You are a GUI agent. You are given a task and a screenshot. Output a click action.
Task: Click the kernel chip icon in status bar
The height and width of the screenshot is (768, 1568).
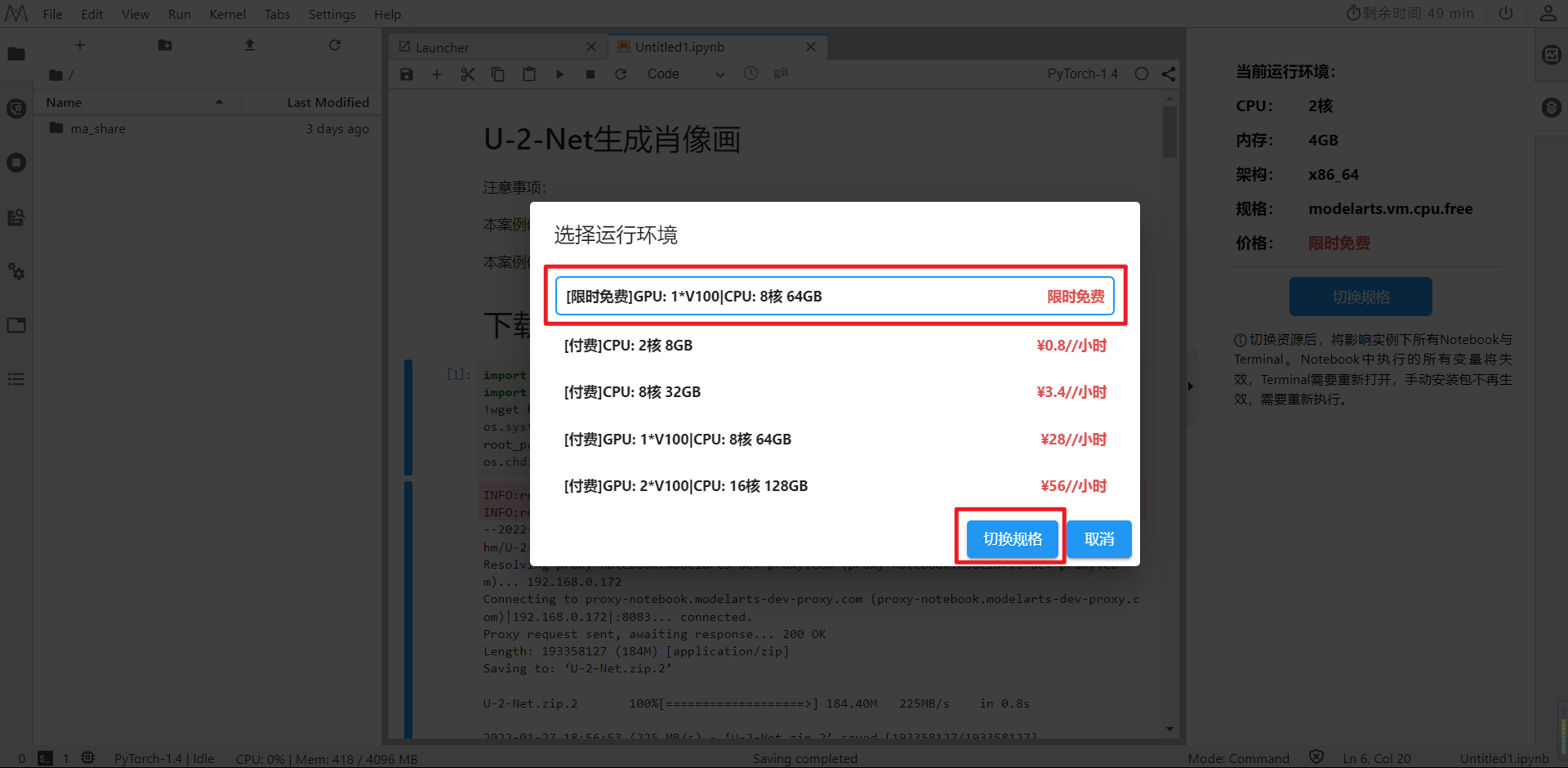tap(88, 757)
